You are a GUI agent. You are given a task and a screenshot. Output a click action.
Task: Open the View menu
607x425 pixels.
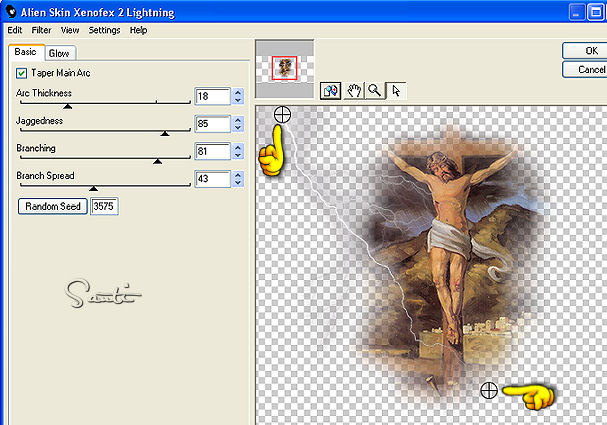pyautogui.click(x=70, y=30)
